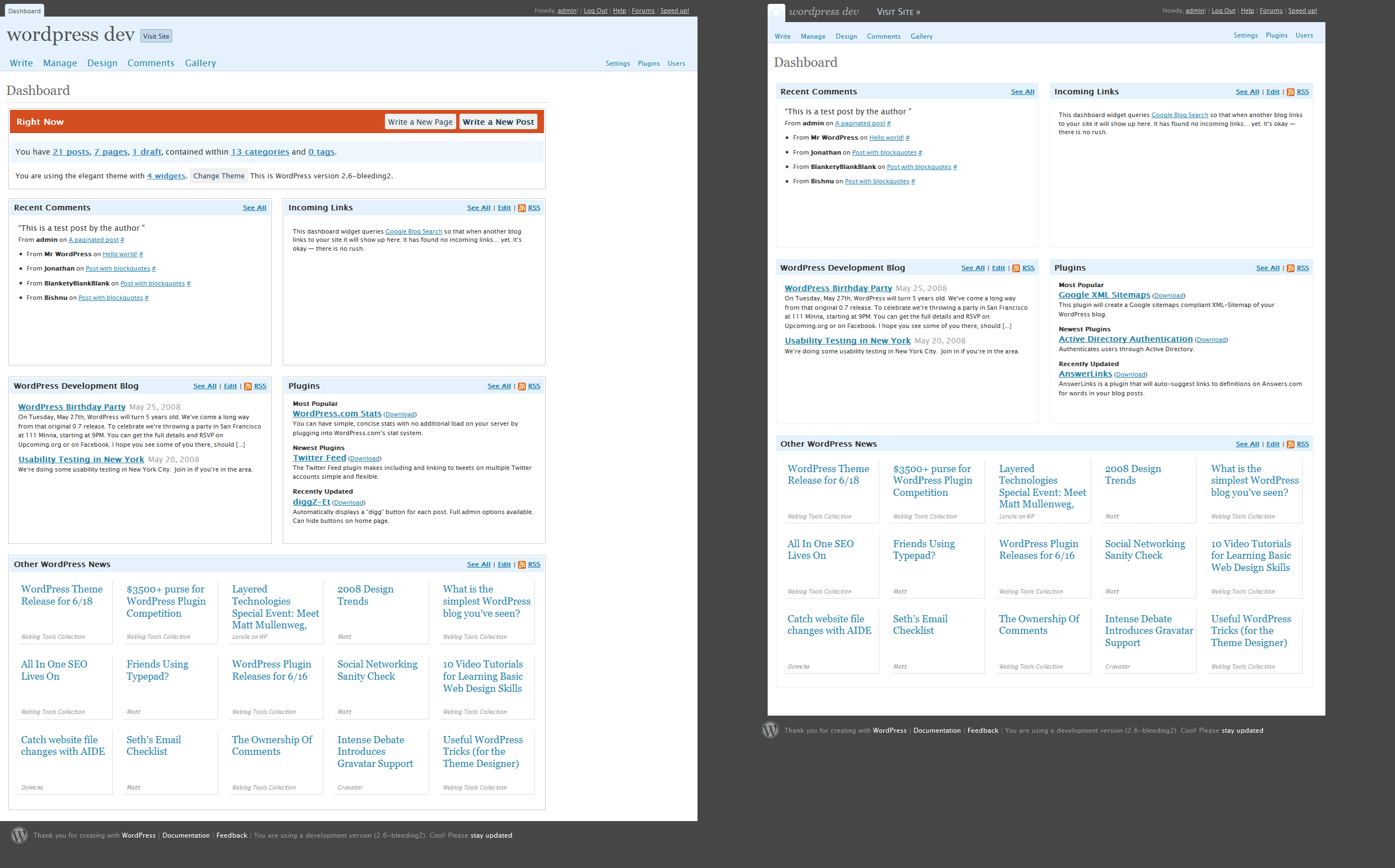
Task: Open Design menu in left window
Action: point(102,63)
